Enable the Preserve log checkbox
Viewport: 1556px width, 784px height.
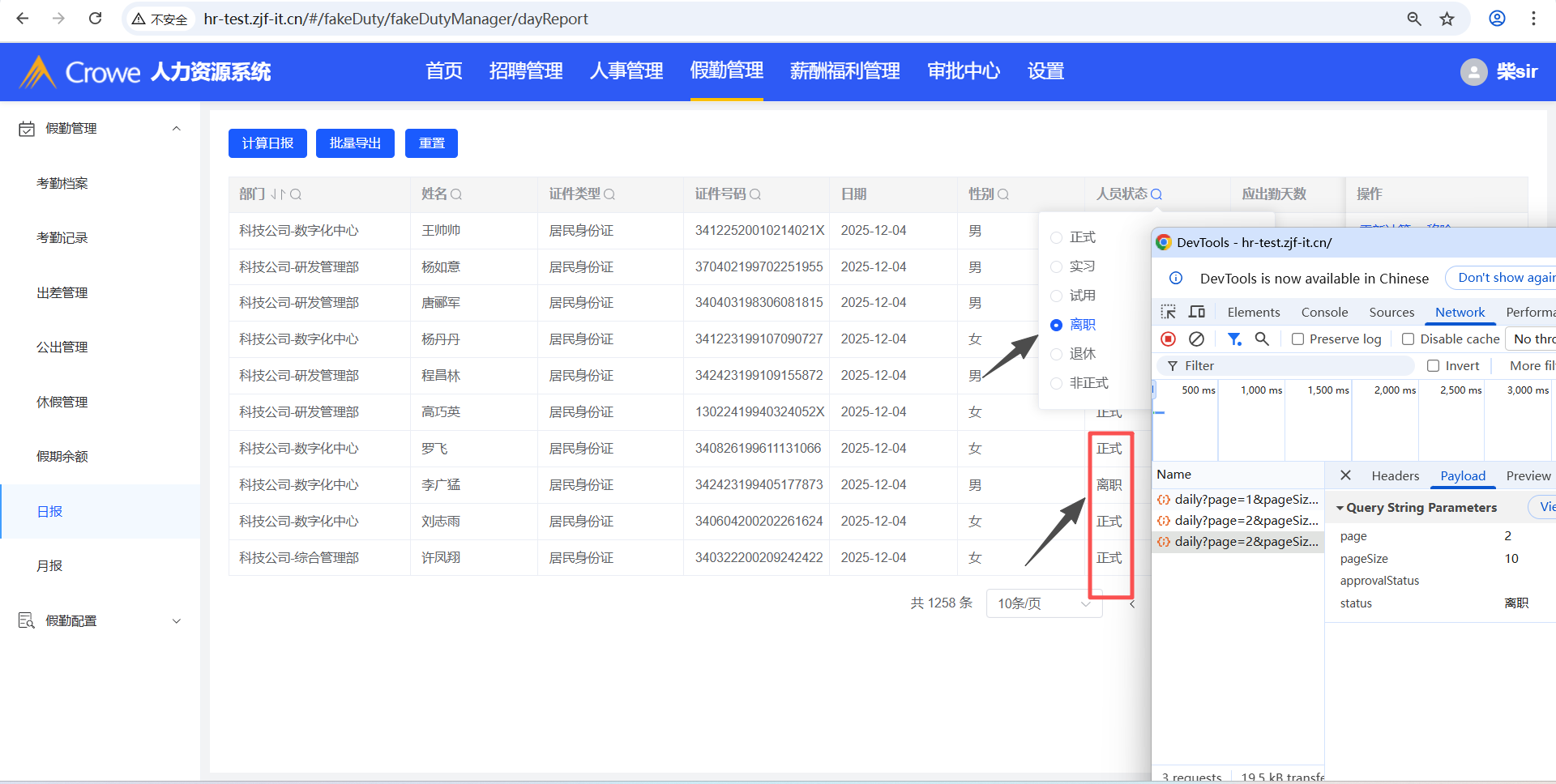[x=1297, y=339]
